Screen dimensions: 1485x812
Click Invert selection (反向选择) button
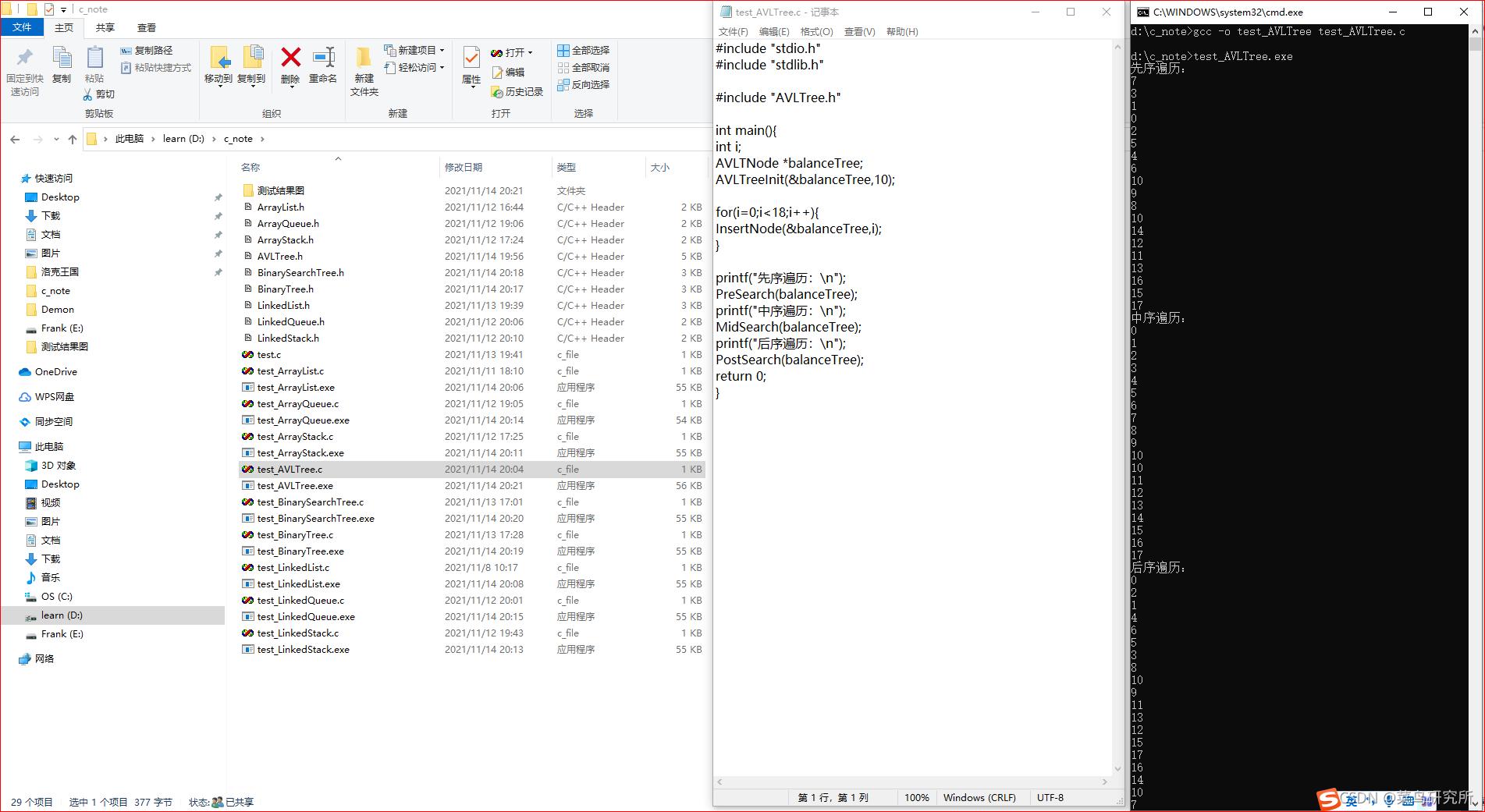(x=584, y=85)
